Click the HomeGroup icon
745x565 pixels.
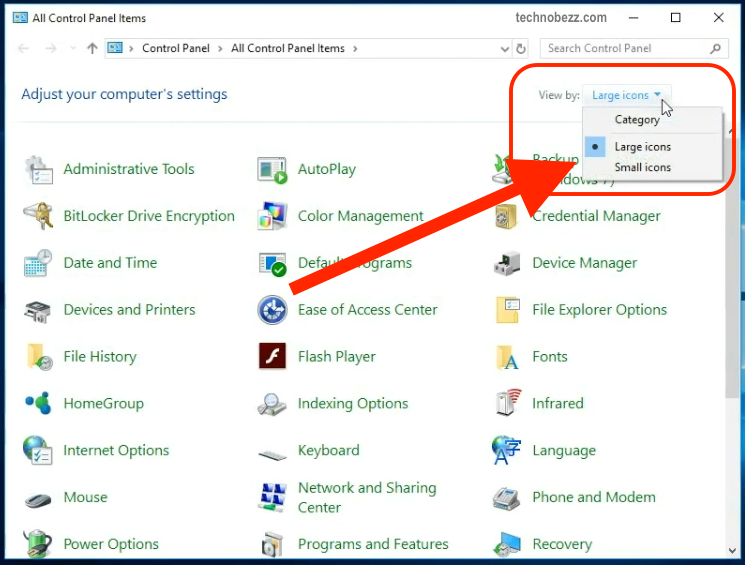(38, 403)
